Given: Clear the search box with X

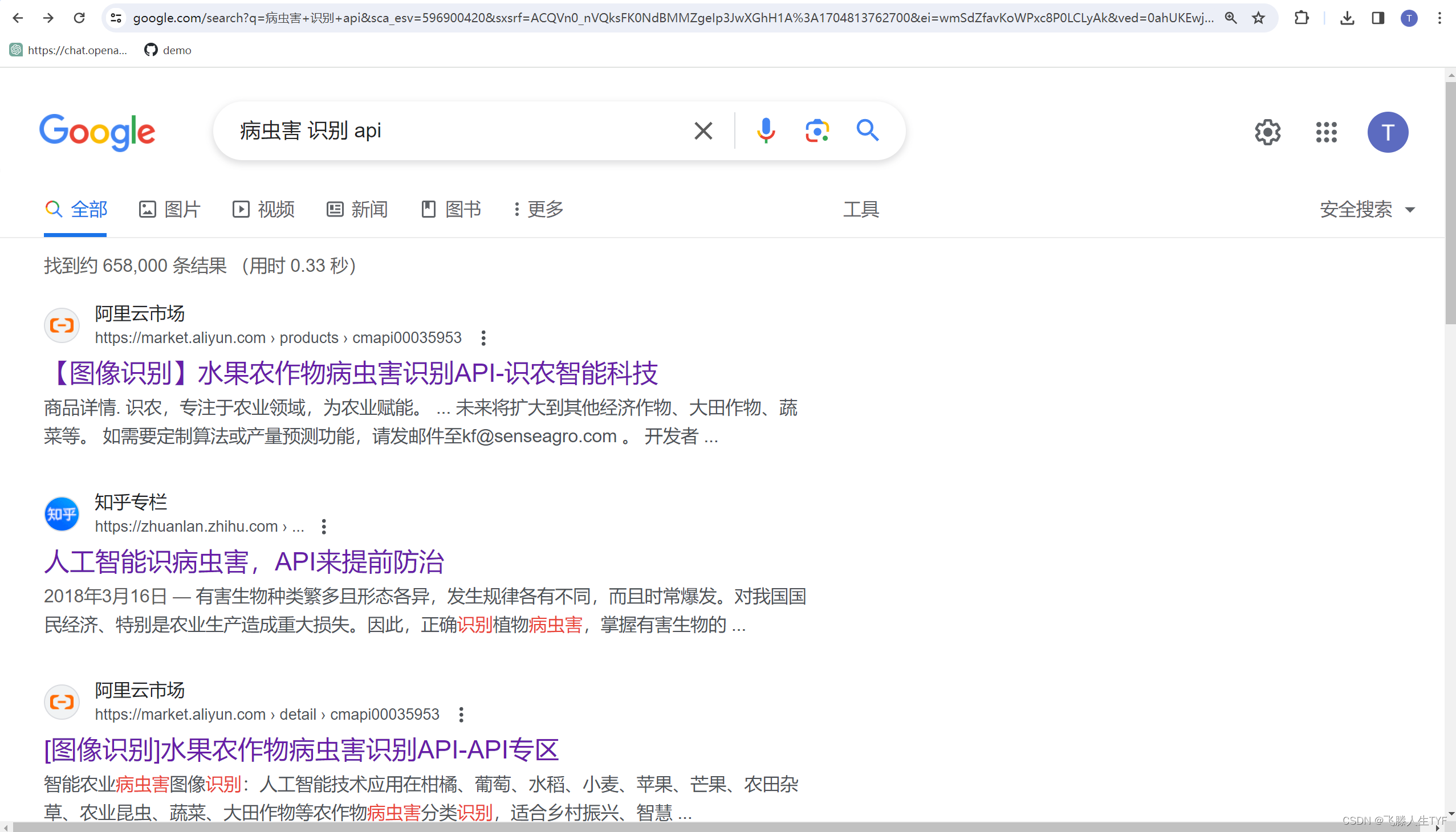Looking at the screenshot, I should point(703,131).
